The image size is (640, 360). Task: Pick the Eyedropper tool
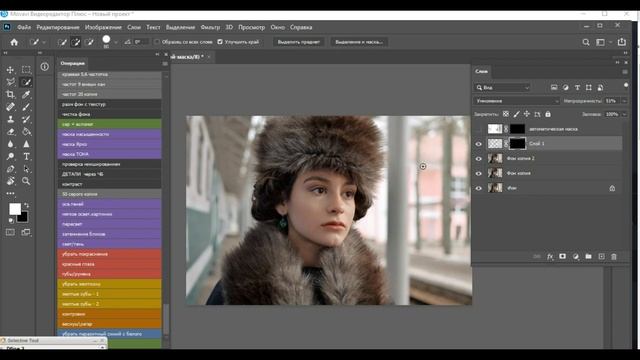[26, 95]
